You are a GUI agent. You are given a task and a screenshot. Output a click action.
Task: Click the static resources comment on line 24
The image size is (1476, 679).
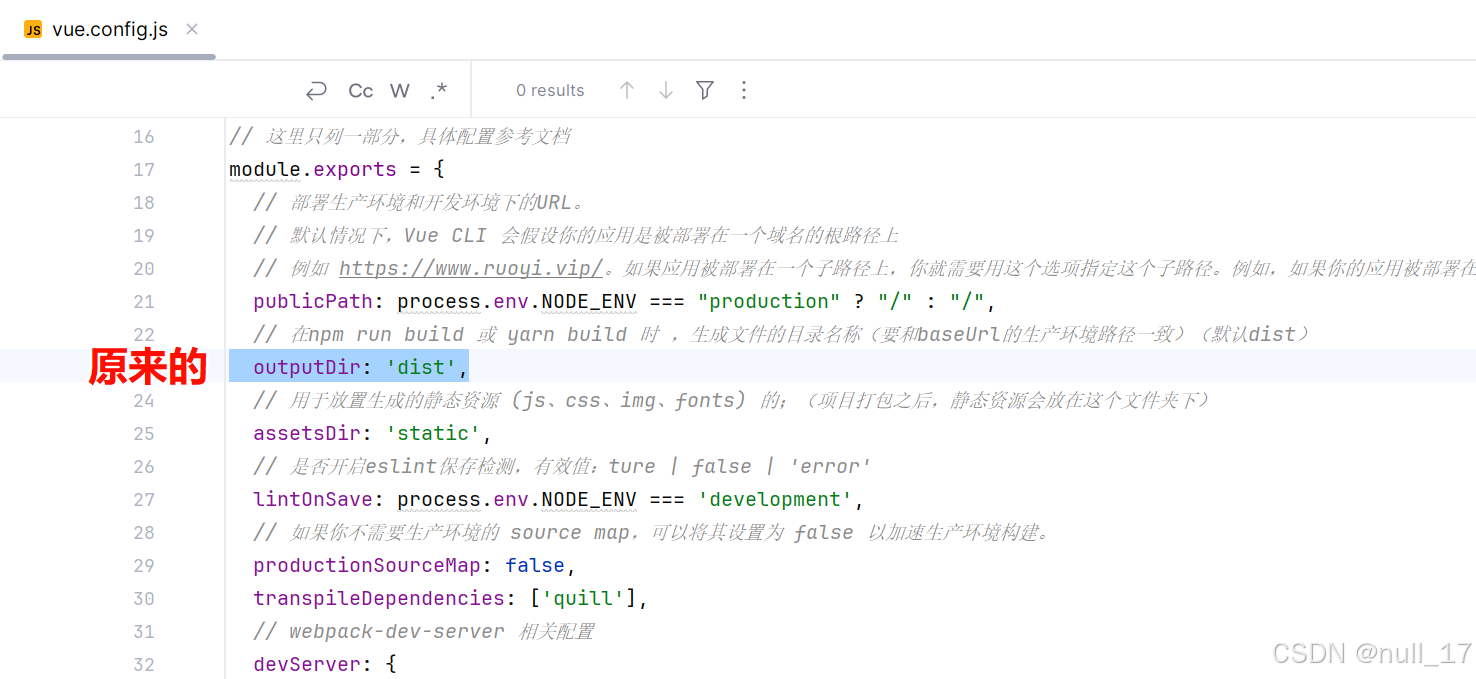pos(733,400)
